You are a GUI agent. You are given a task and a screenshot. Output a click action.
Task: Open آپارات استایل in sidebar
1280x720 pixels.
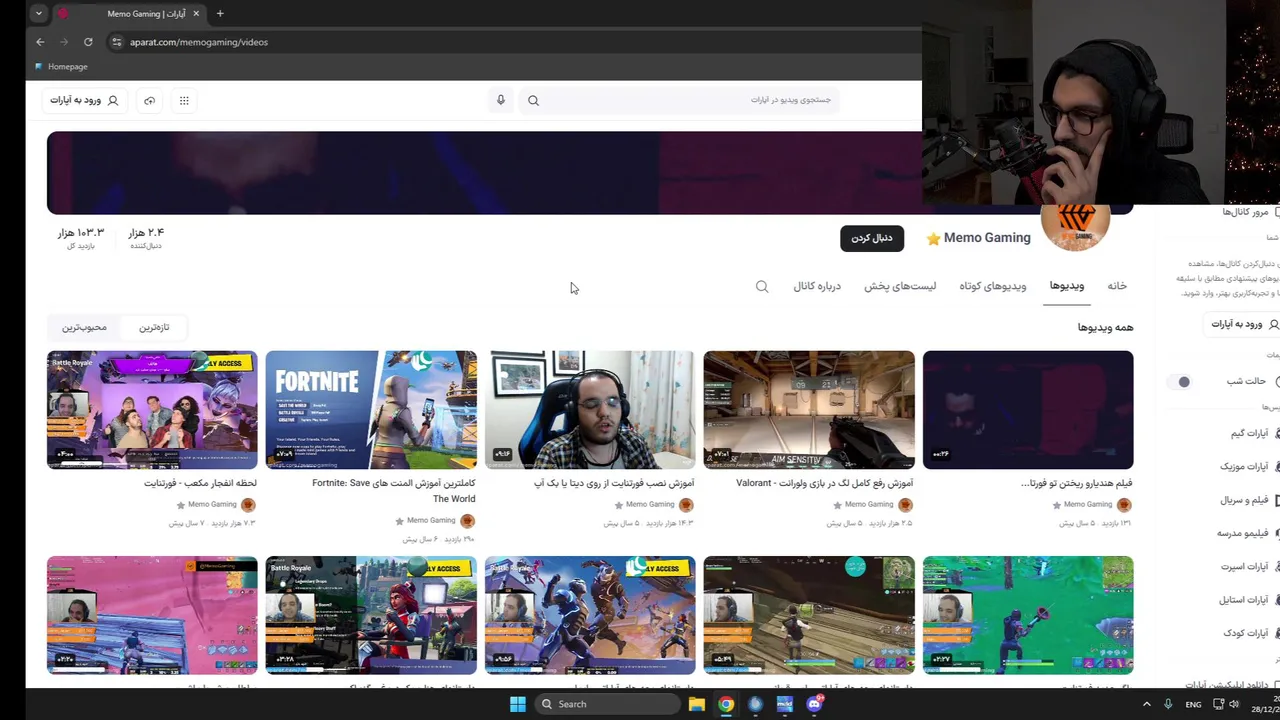[x=1249, y=600]
